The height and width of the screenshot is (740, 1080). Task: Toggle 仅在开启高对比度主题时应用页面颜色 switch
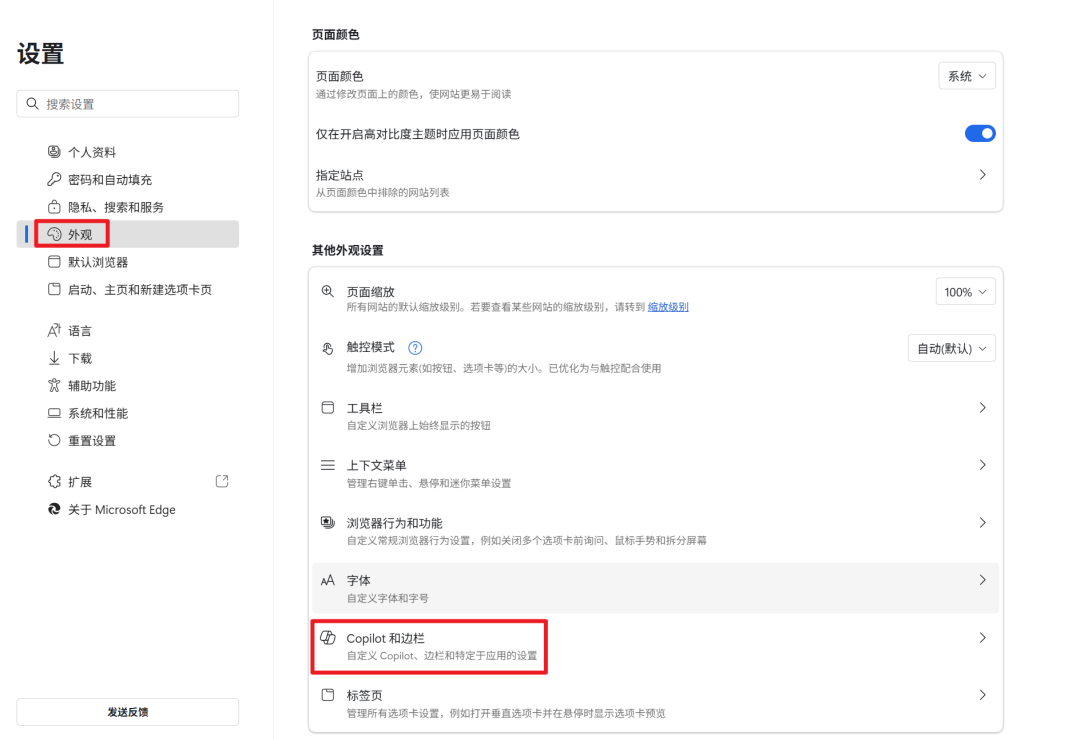[x=980, y=133]
